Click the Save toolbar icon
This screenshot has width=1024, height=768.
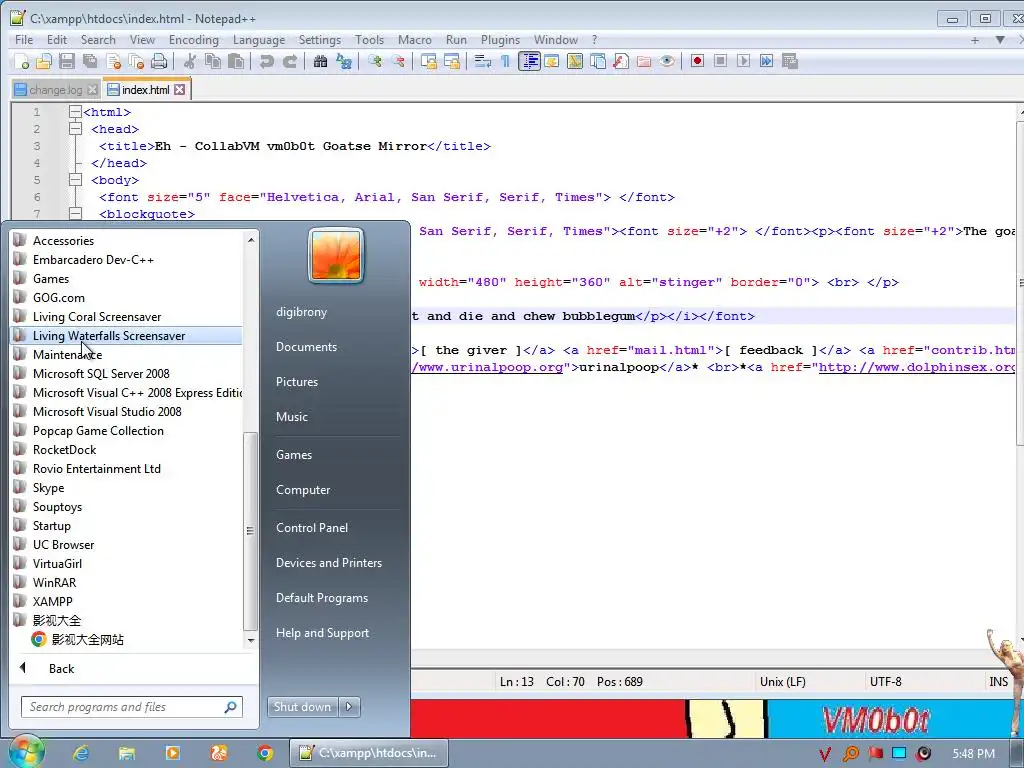pyautogui.click(x=67, y=61)
